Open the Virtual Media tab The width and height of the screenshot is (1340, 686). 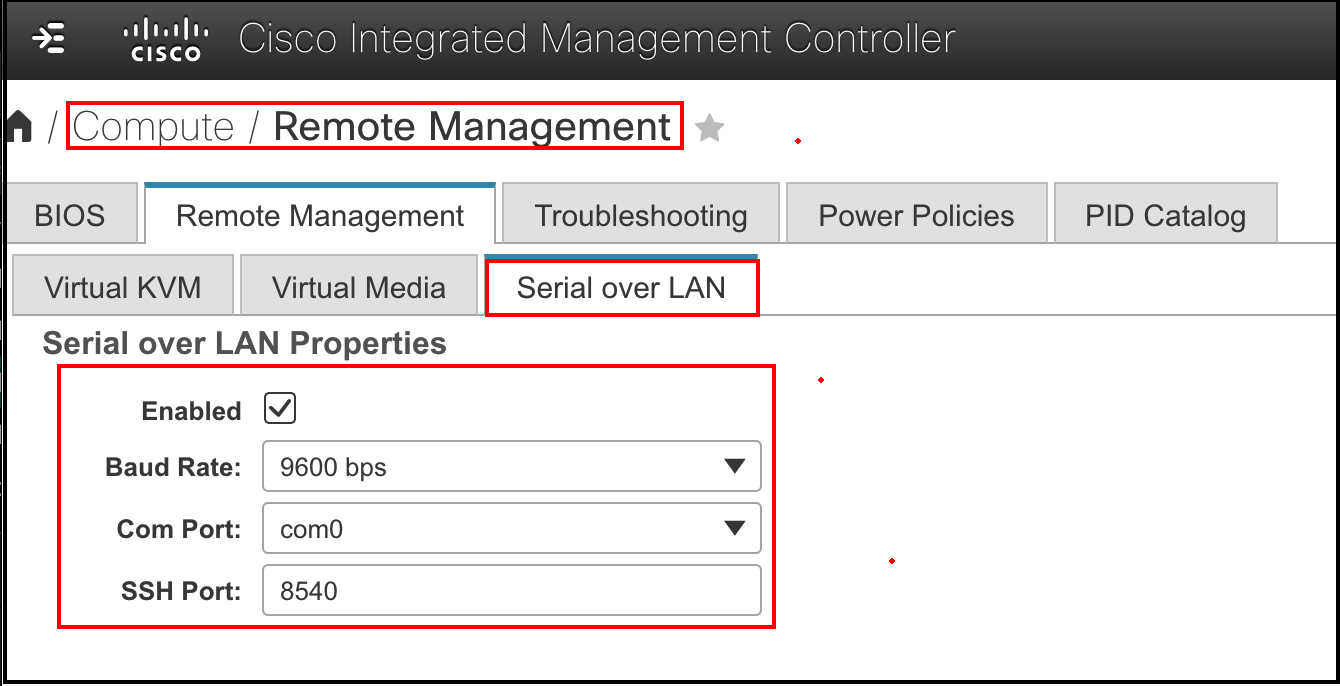coord(358,286)
